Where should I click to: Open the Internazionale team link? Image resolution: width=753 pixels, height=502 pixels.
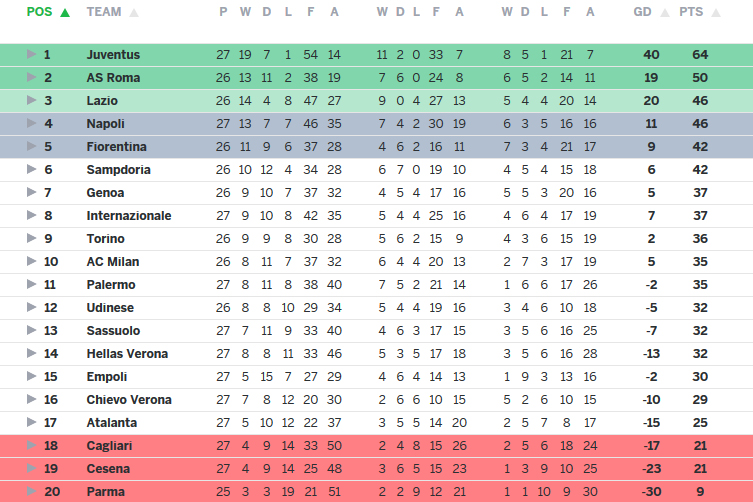point(129,215)
